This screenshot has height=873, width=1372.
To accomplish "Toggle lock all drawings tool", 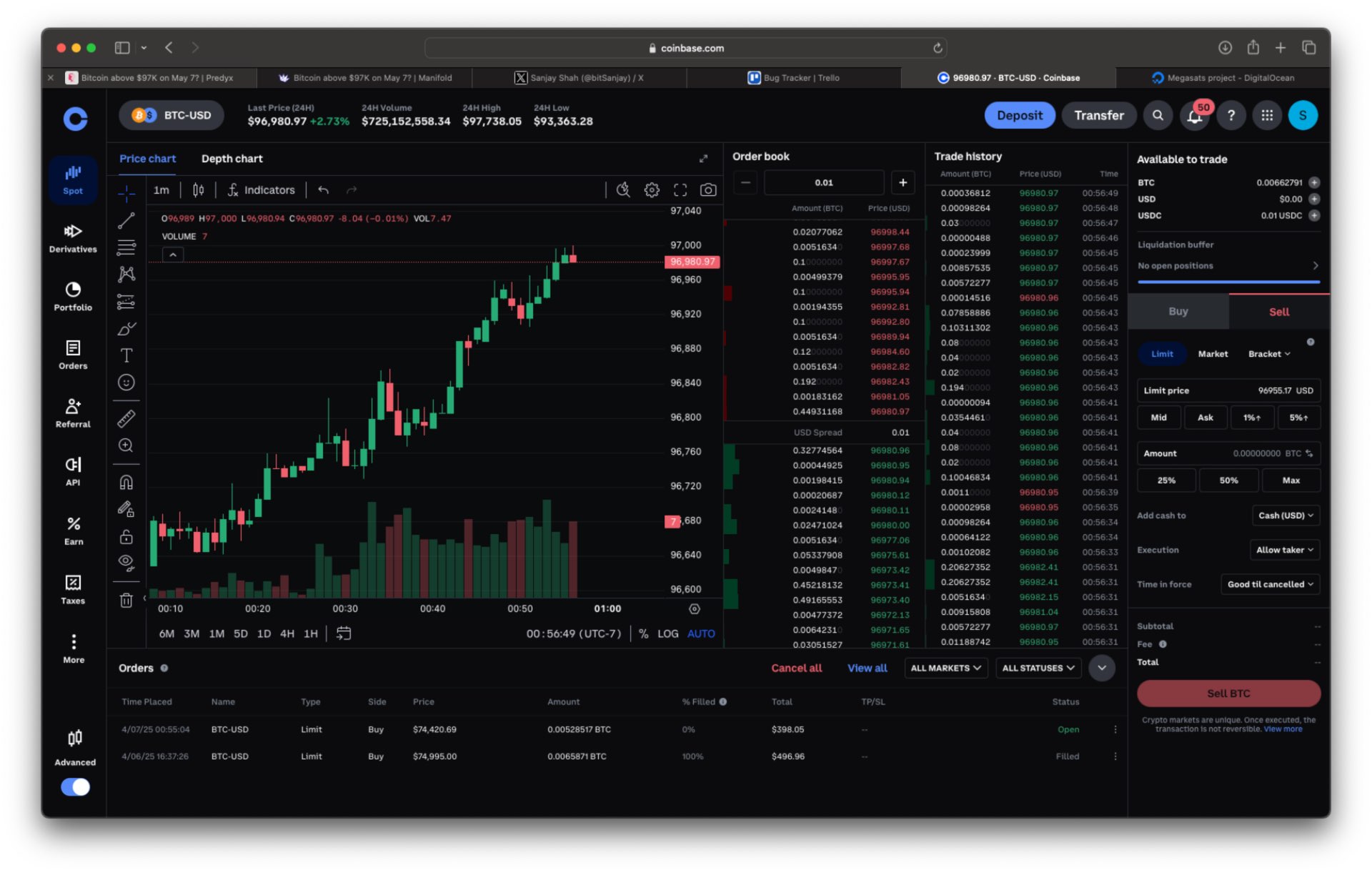I will point(126,536).
